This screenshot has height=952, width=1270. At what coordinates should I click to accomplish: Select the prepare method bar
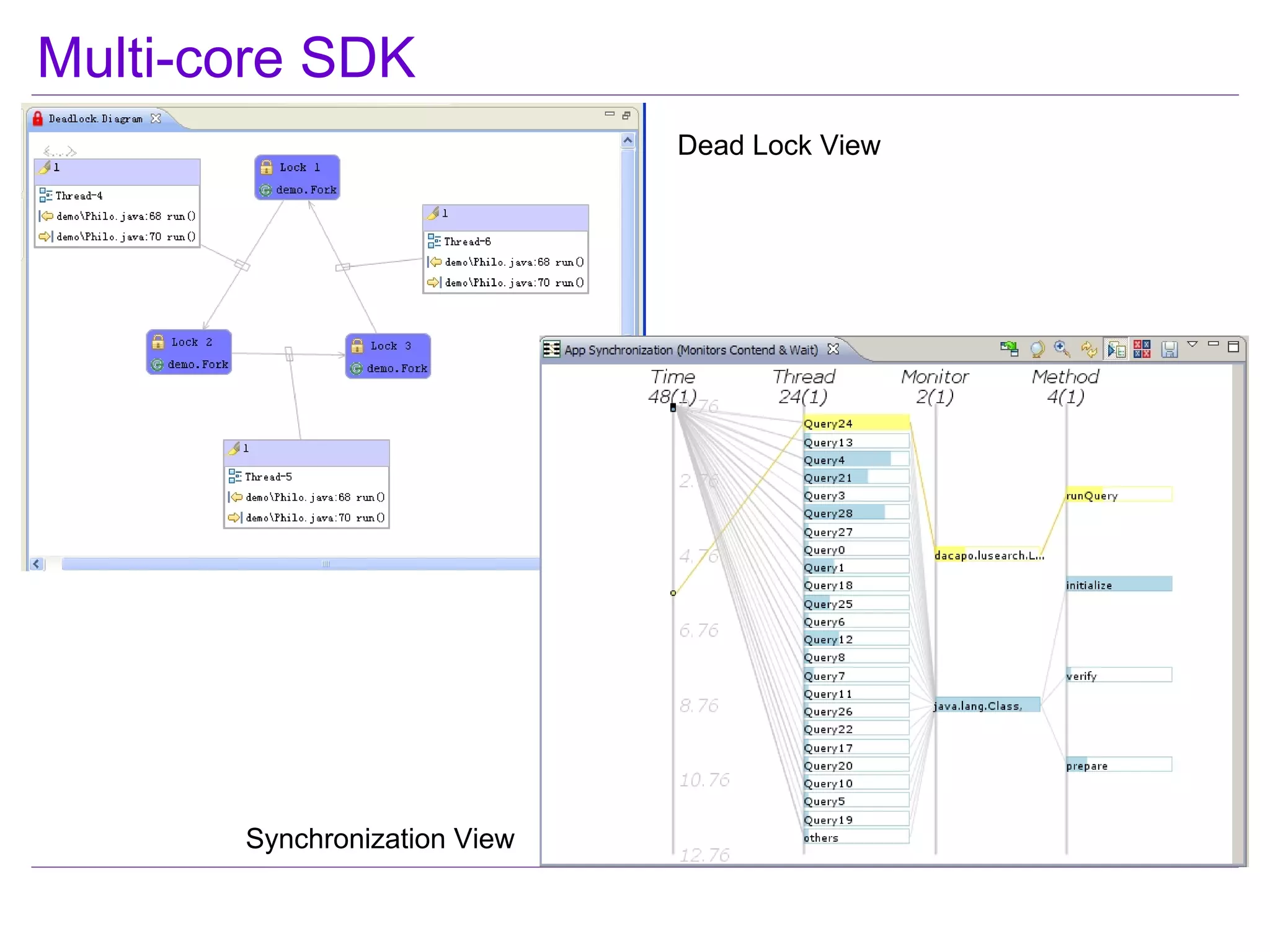click(x=1119, y=765)
